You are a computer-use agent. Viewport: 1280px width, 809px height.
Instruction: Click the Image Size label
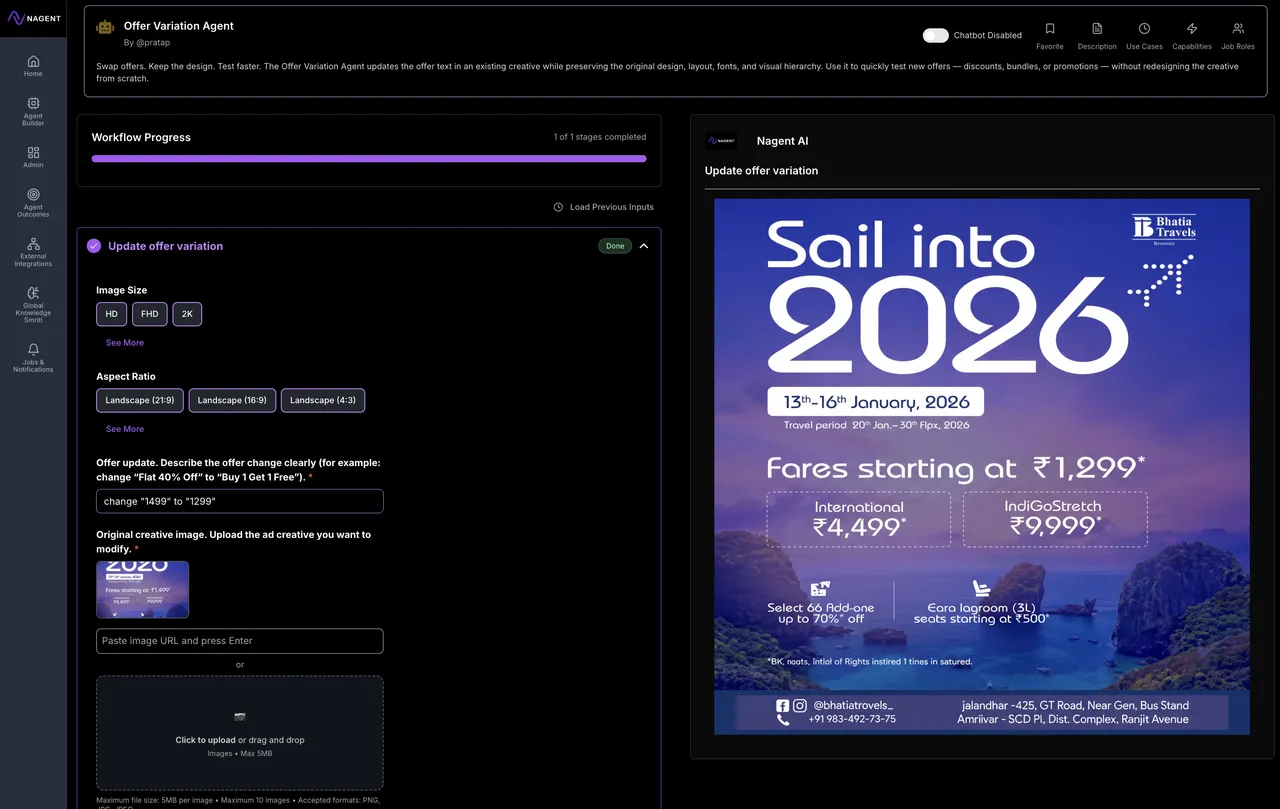point(122,290)
